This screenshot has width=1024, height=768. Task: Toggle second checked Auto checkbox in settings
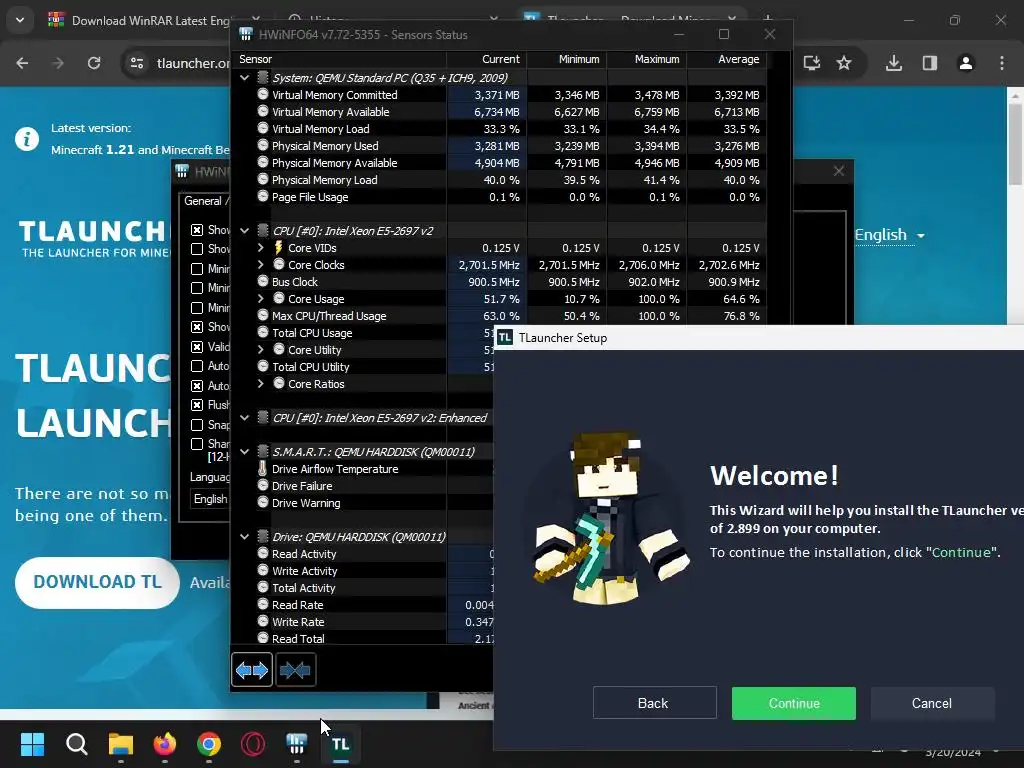tap(197, 386)
